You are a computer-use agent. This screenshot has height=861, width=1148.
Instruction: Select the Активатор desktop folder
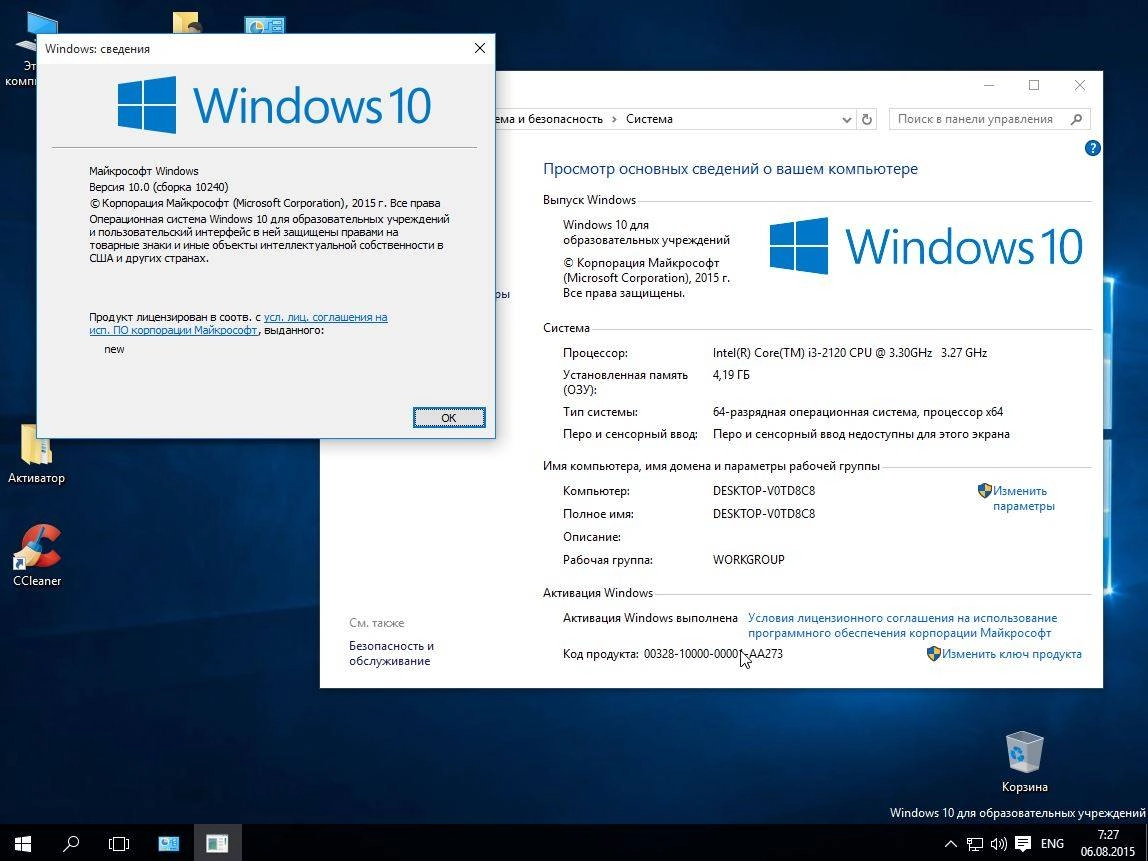(36, 454)
